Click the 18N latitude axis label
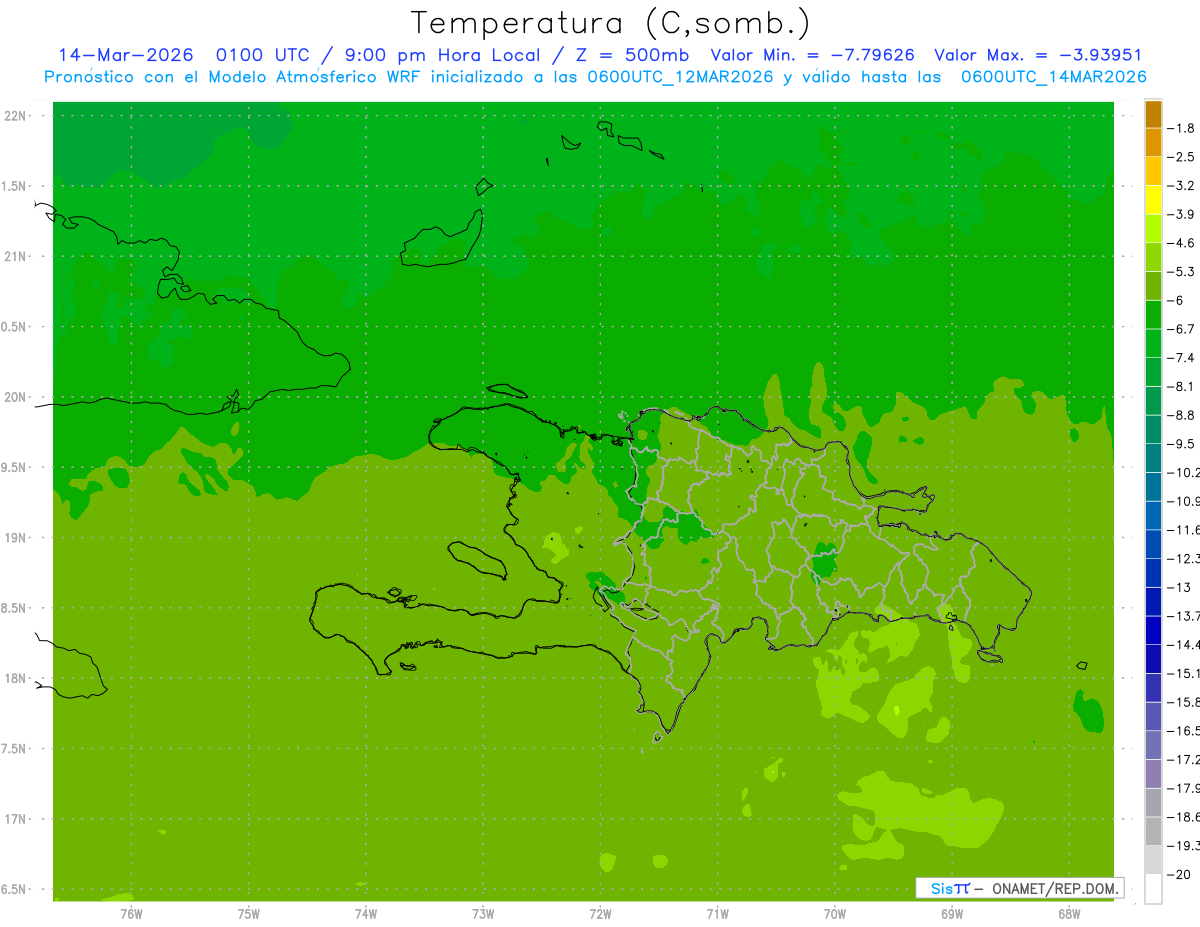This screenshot has width=1200, height=927. pos(16,679)
